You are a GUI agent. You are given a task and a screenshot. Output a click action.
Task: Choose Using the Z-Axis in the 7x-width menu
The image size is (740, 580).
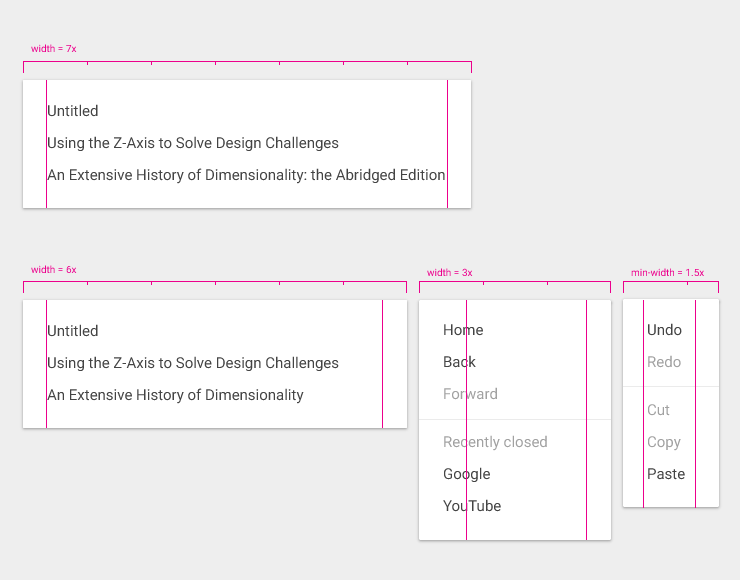193,143
